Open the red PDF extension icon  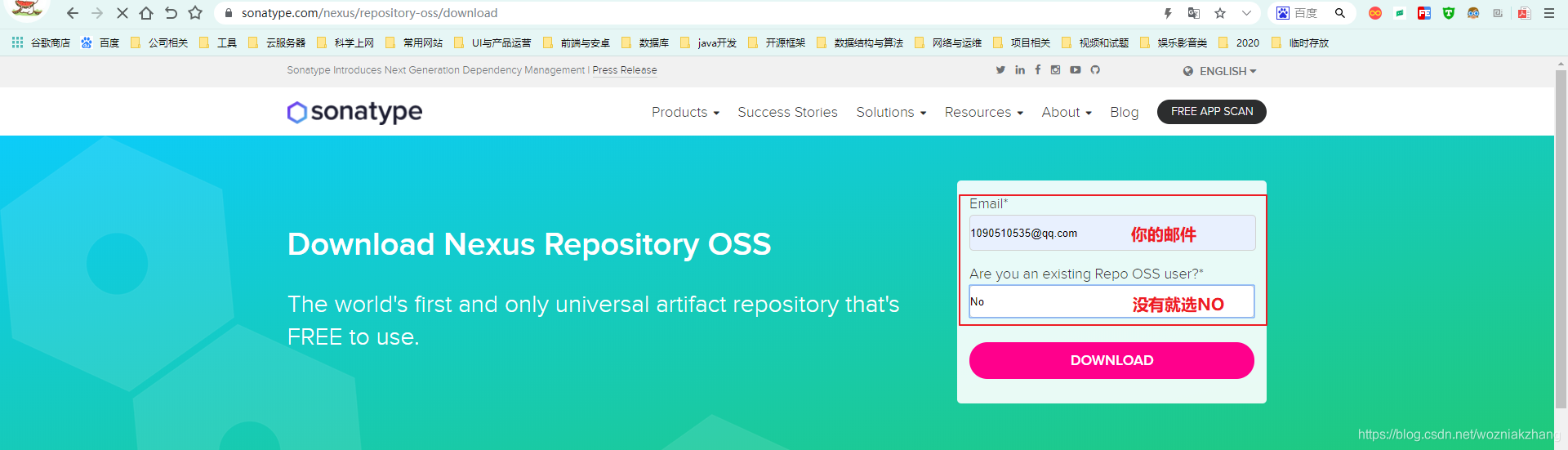[x=1524, y=13]
